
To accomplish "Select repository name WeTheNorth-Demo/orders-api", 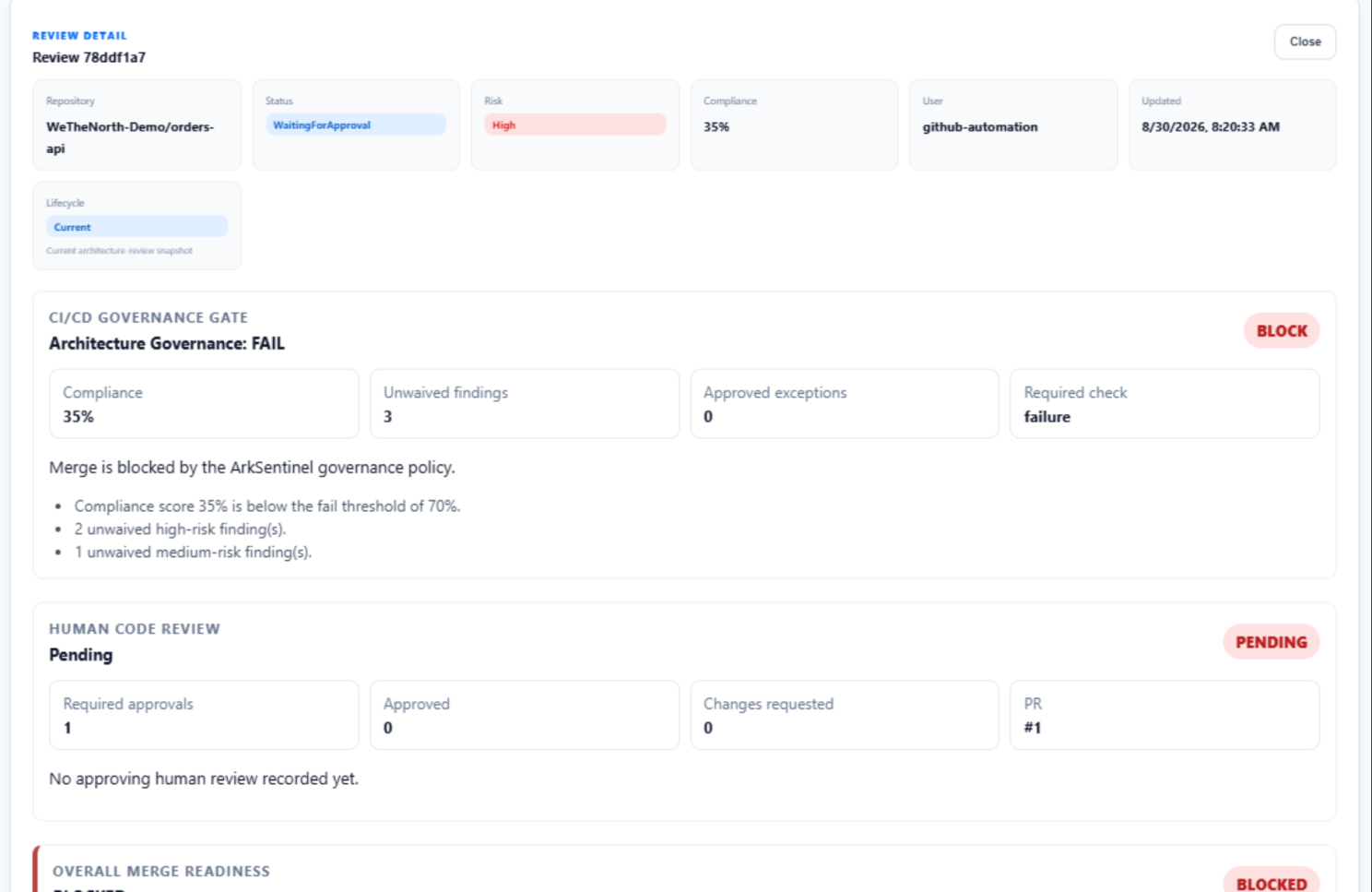I will click(130, 137).
